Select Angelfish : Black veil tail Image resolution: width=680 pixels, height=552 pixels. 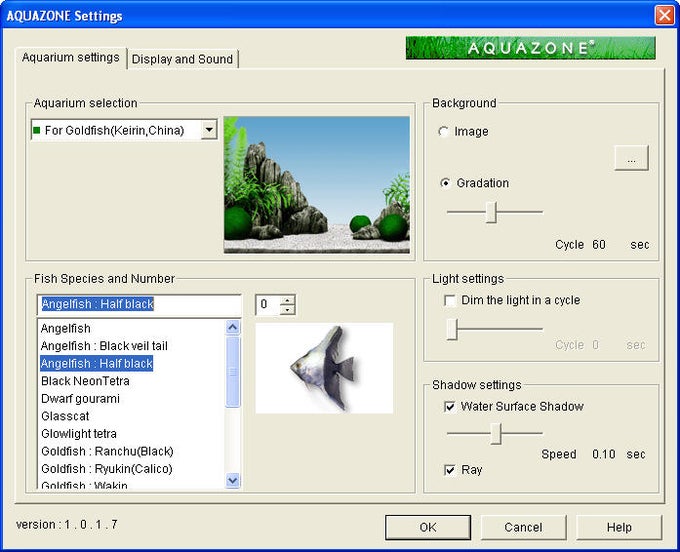[104, 346]
